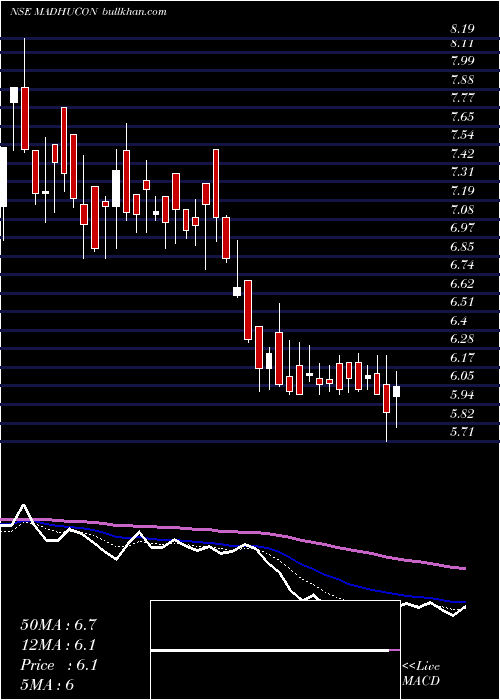Click the last white candlestick on the right

coord(396,392)
